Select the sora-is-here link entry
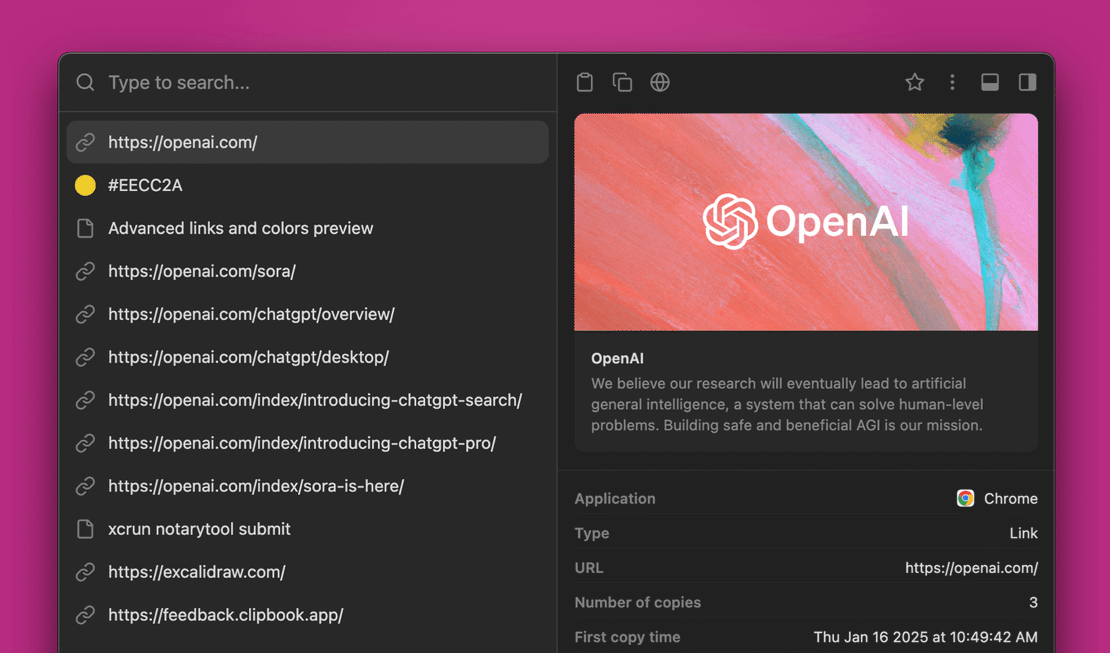1110x653 pixels. 307,486
